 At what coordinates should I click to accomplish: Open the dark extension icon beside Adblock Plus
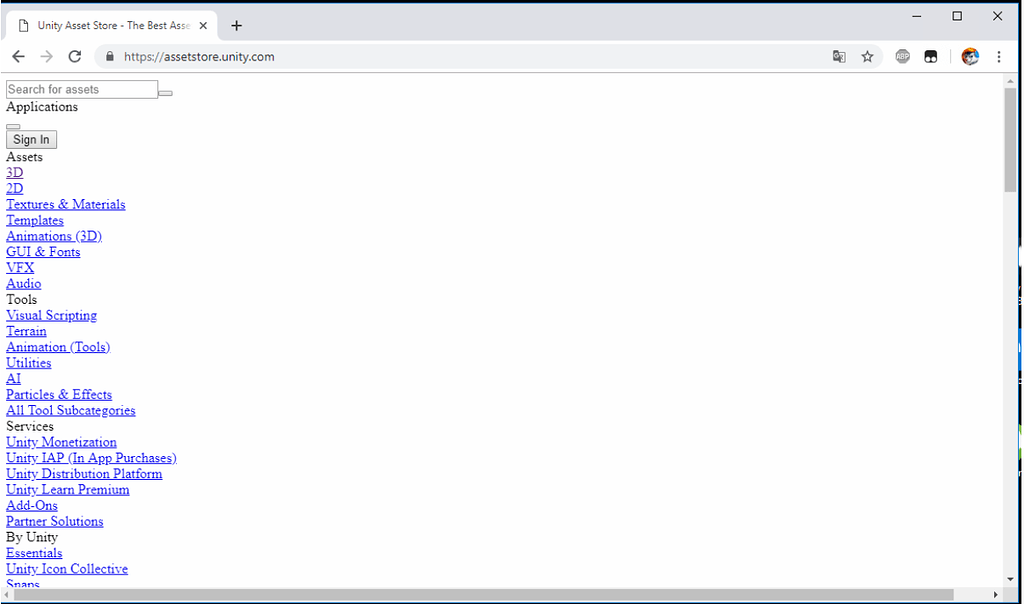click(x=930, y=57)
